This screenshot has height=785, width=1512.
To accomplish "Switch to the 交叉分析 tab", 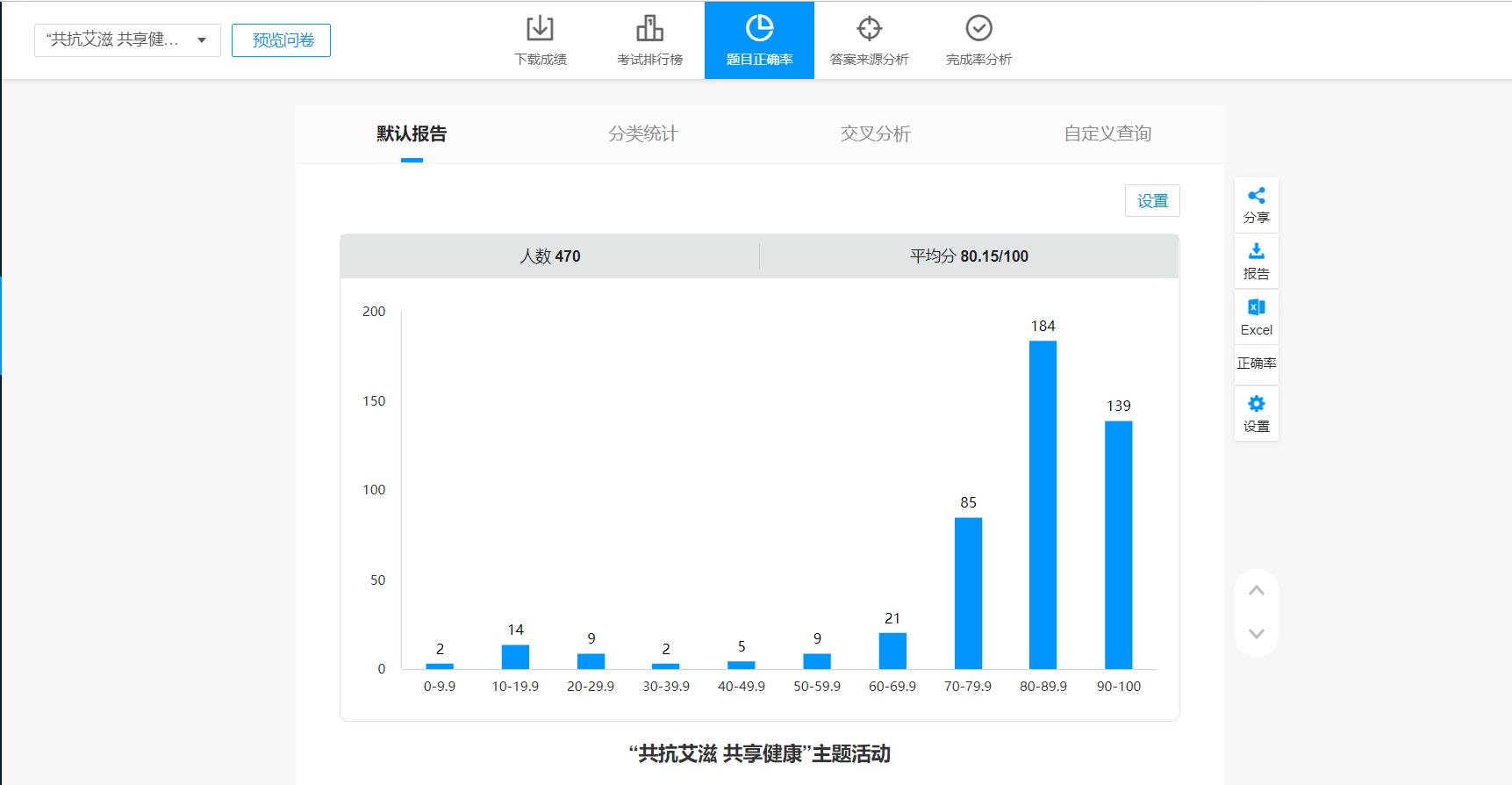I will (875, 133).
